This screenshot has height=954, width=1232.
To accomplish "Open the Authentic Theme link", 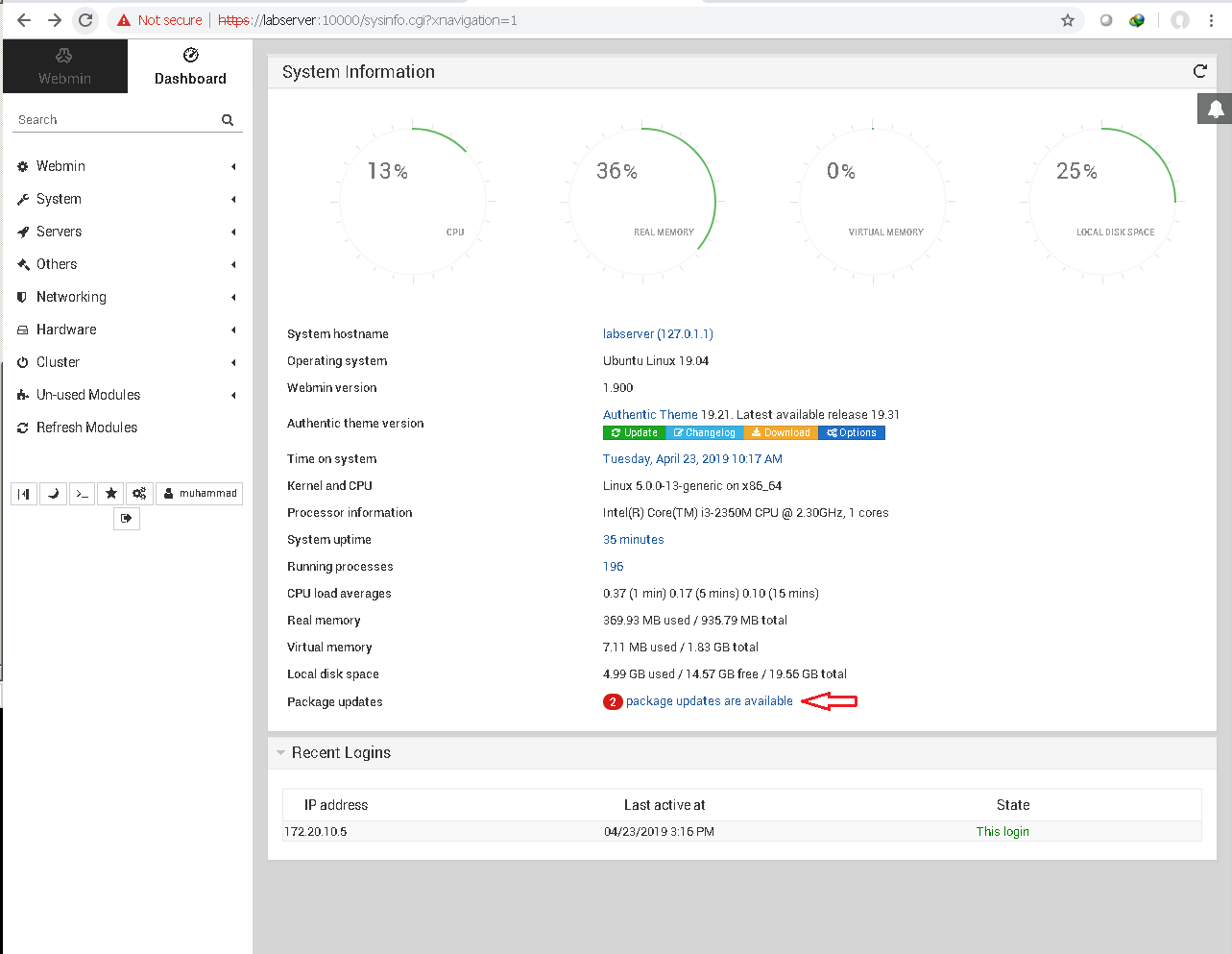I will pos(650,415).
